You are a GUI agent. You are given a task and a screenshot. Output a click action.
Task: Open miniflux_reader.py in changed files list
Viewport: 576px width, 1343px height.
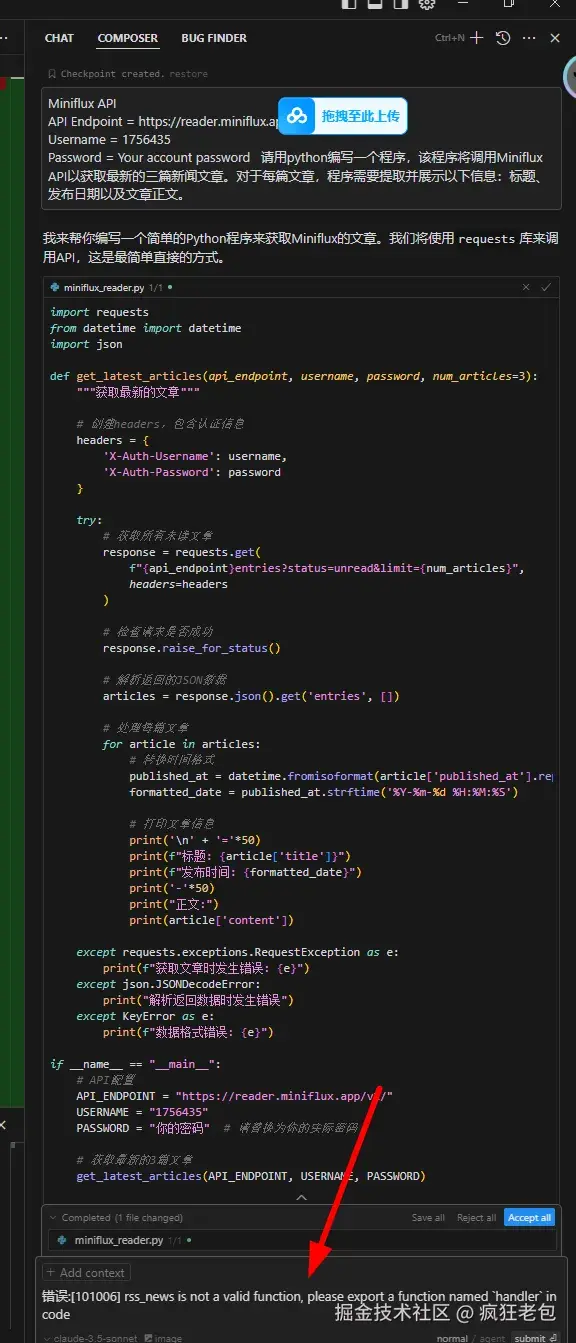coord(118,1240)
